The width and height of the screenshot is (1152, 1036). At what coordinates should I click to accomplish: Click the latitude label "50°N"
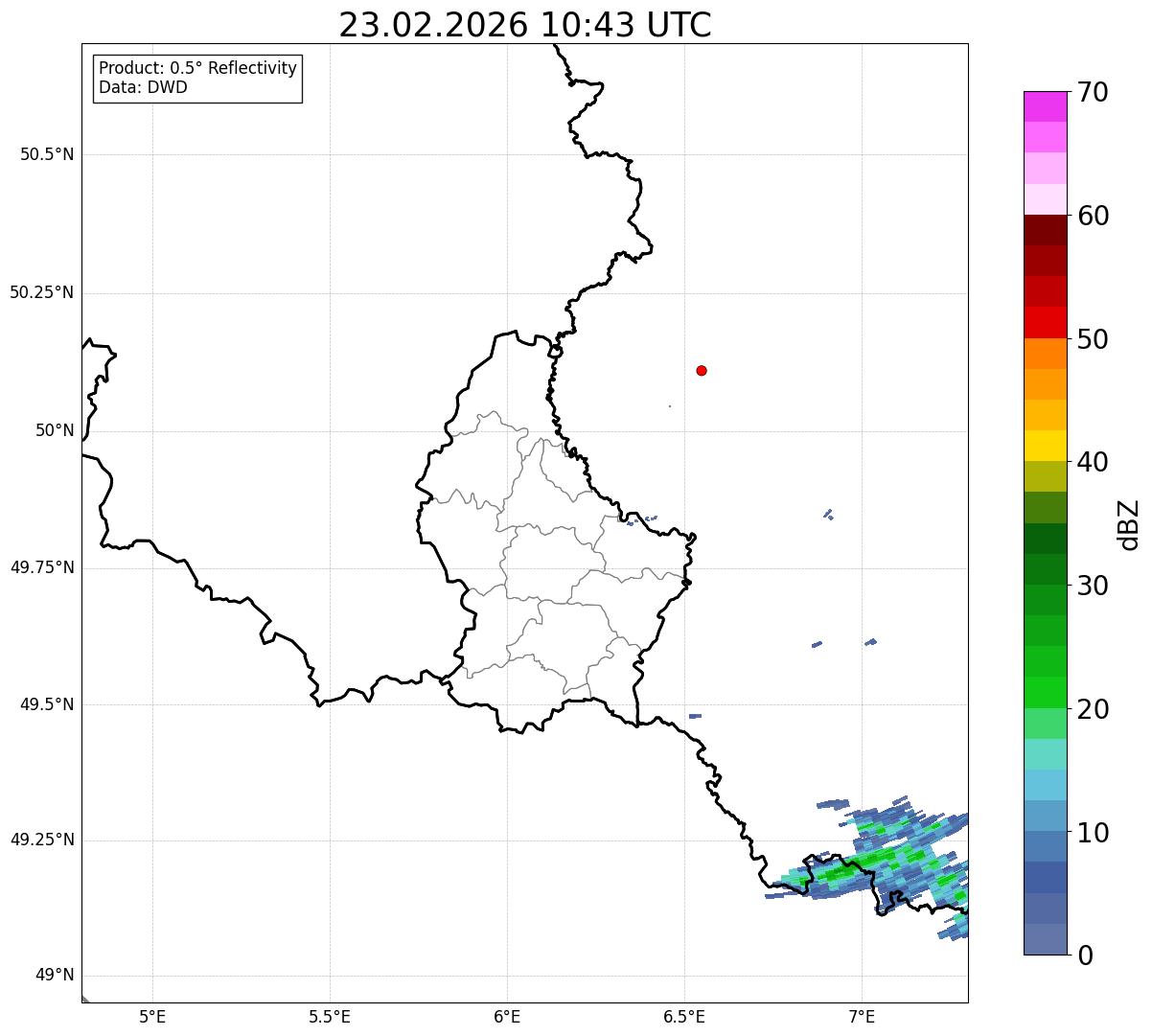point(55,430)
